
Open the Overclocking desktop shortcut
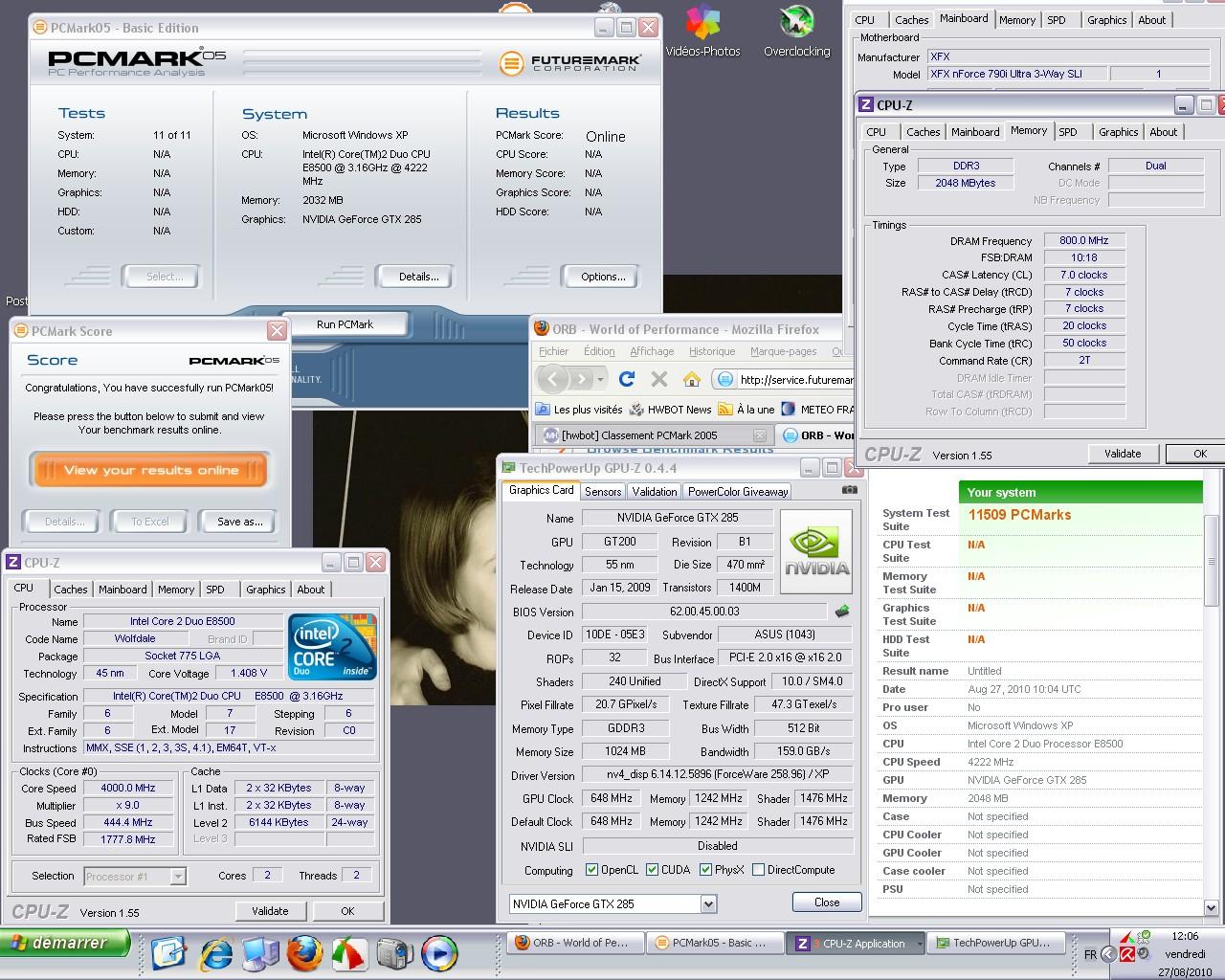[x=796, y=31]
